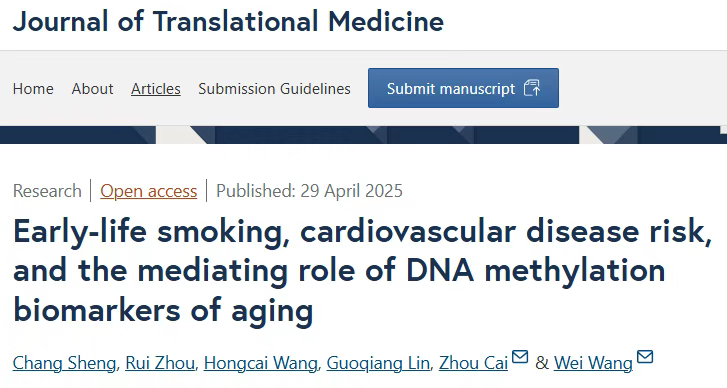The height and width of the screenshot is (388, 727).
Task: Open the Home navigation link
Action: click(33, 89)
